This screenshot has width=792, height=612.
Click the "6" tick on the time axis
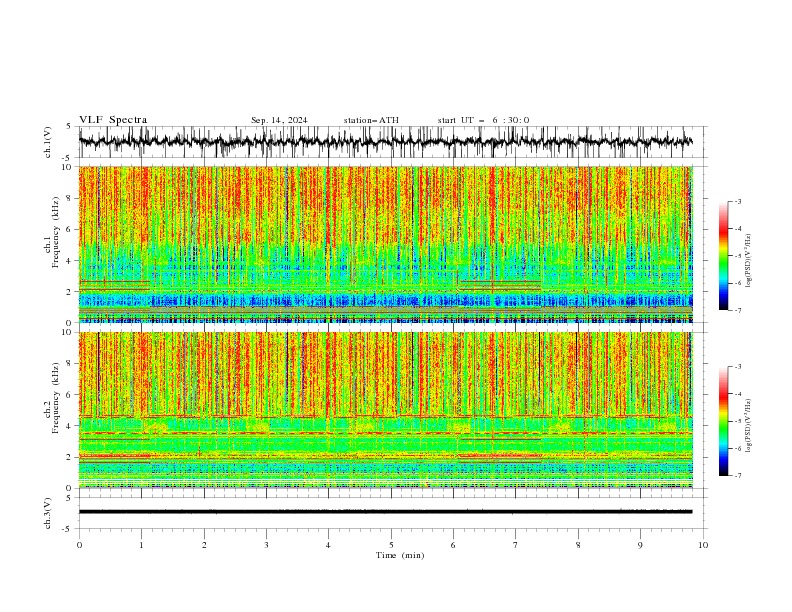453,545
